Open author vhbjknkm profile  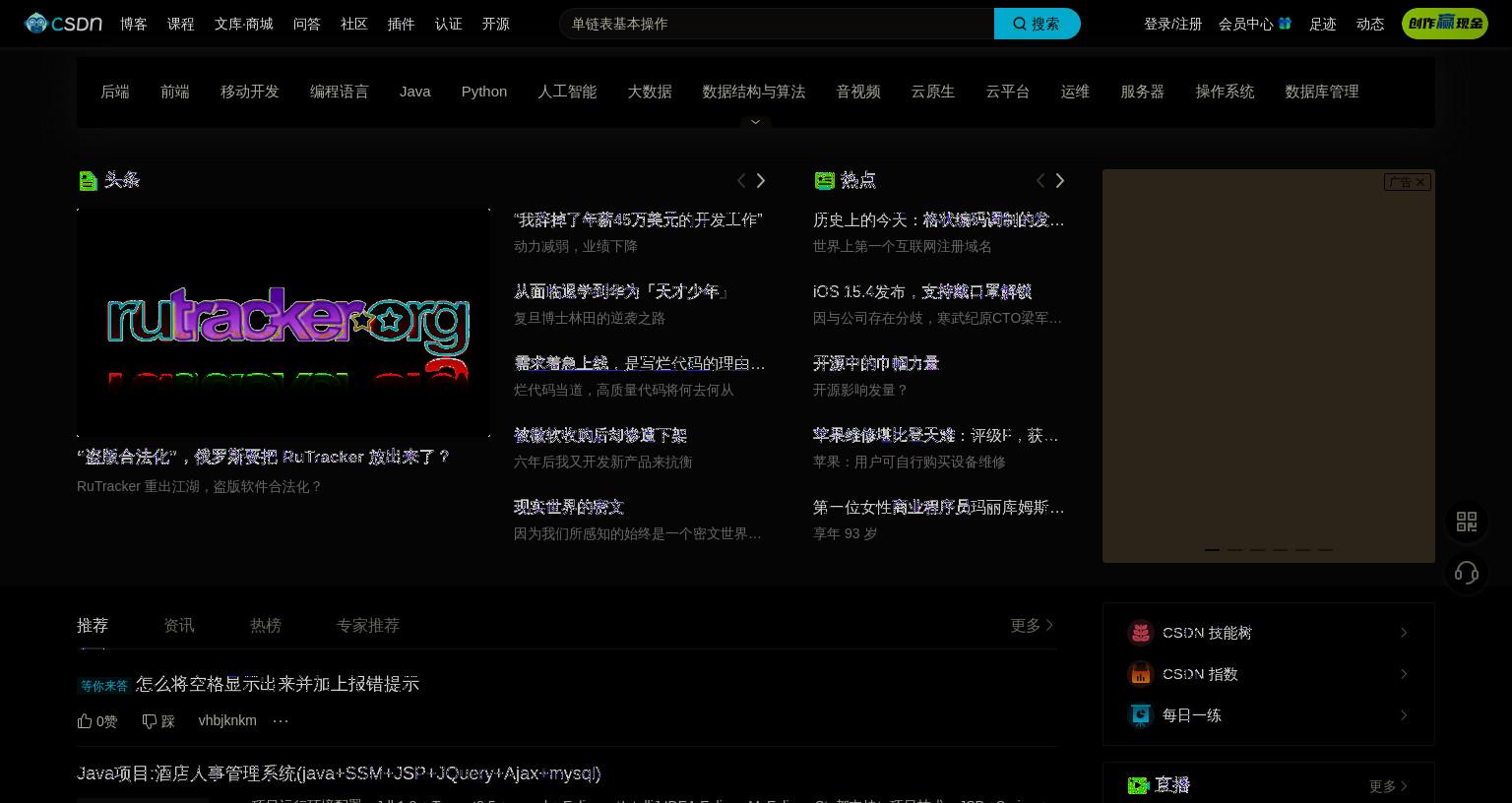[227, 720]
